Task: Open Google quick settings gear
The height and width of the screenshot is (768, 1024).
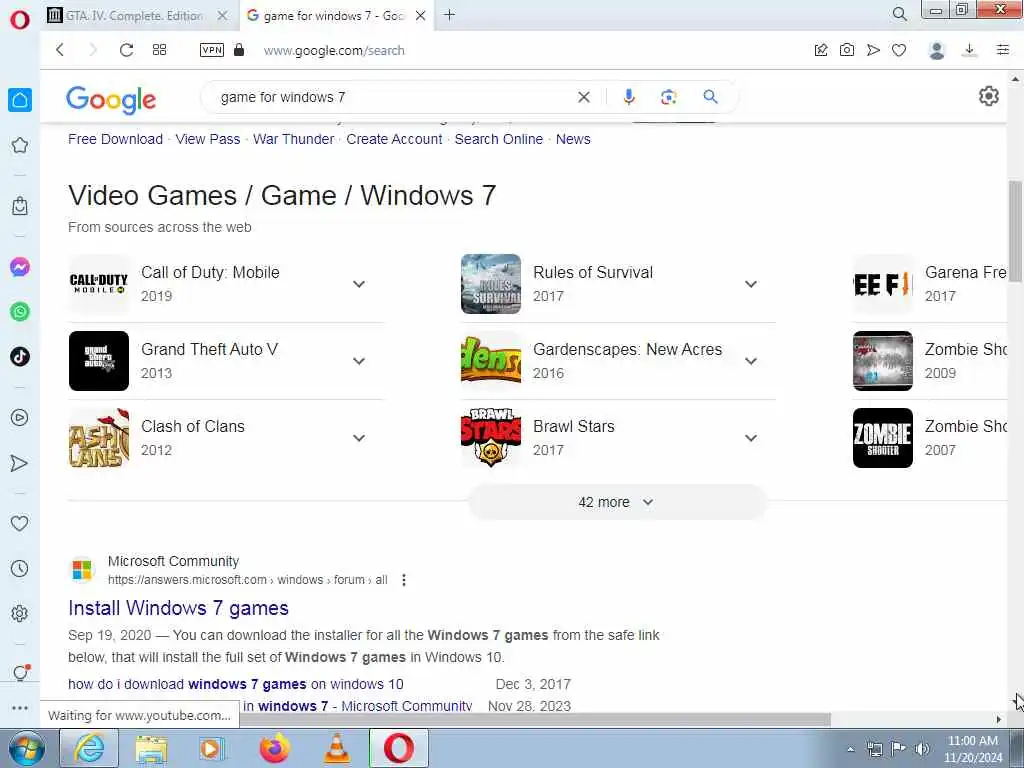Action: (x=989, y=96)
